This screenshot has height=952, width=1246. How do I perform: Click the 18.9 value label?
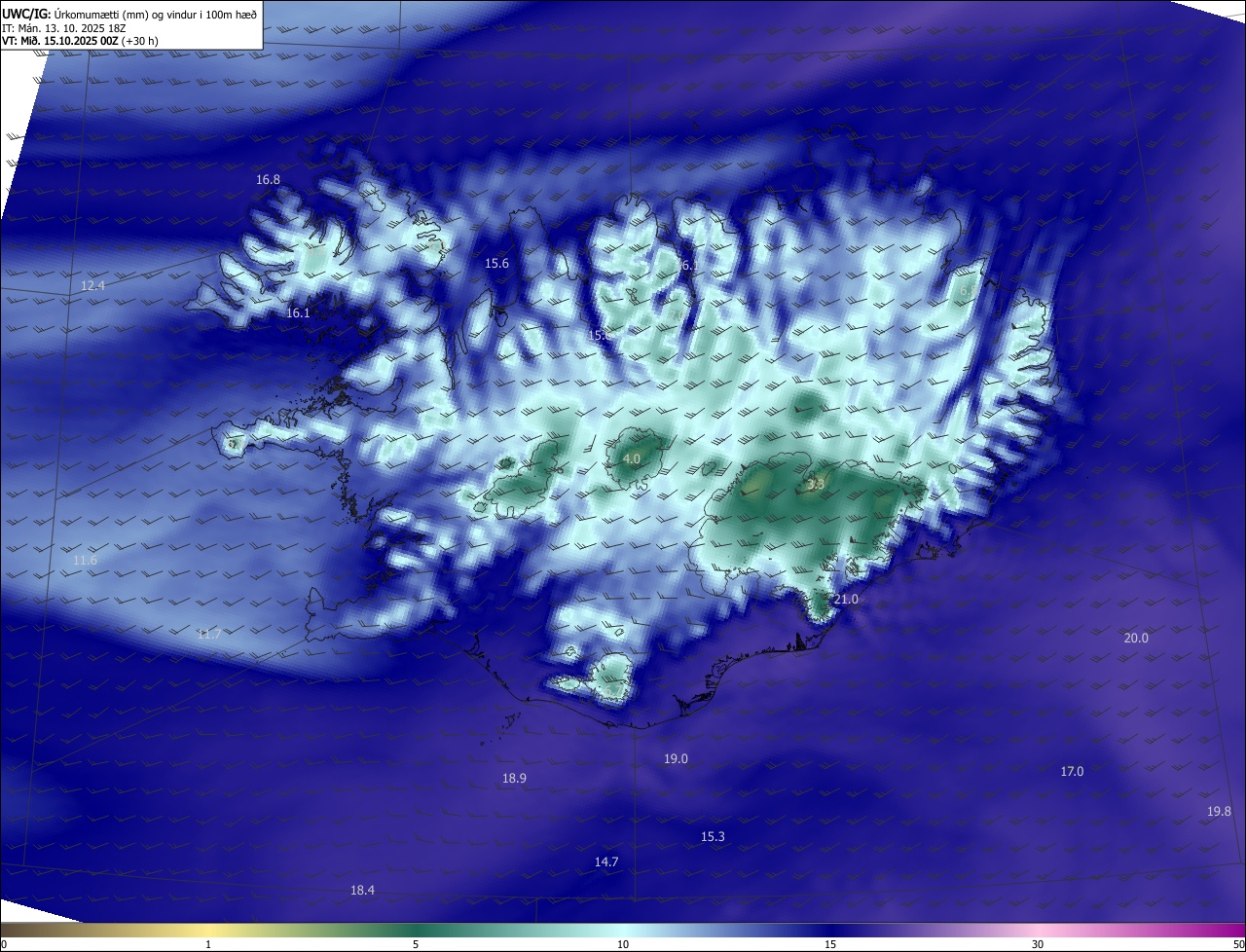pos(514,779)
